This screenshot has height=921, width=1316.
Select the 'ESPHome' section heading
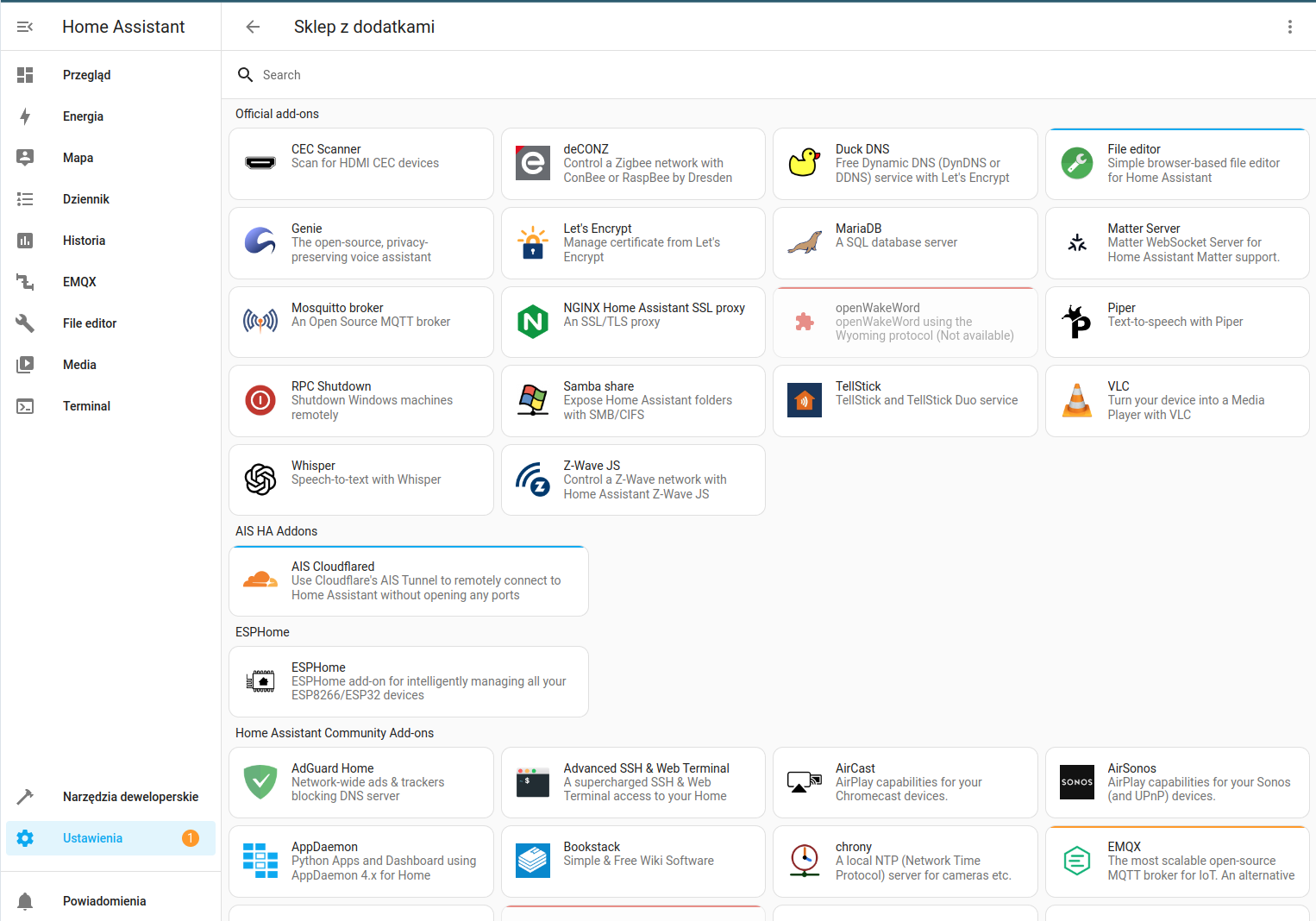coord(262,632)
